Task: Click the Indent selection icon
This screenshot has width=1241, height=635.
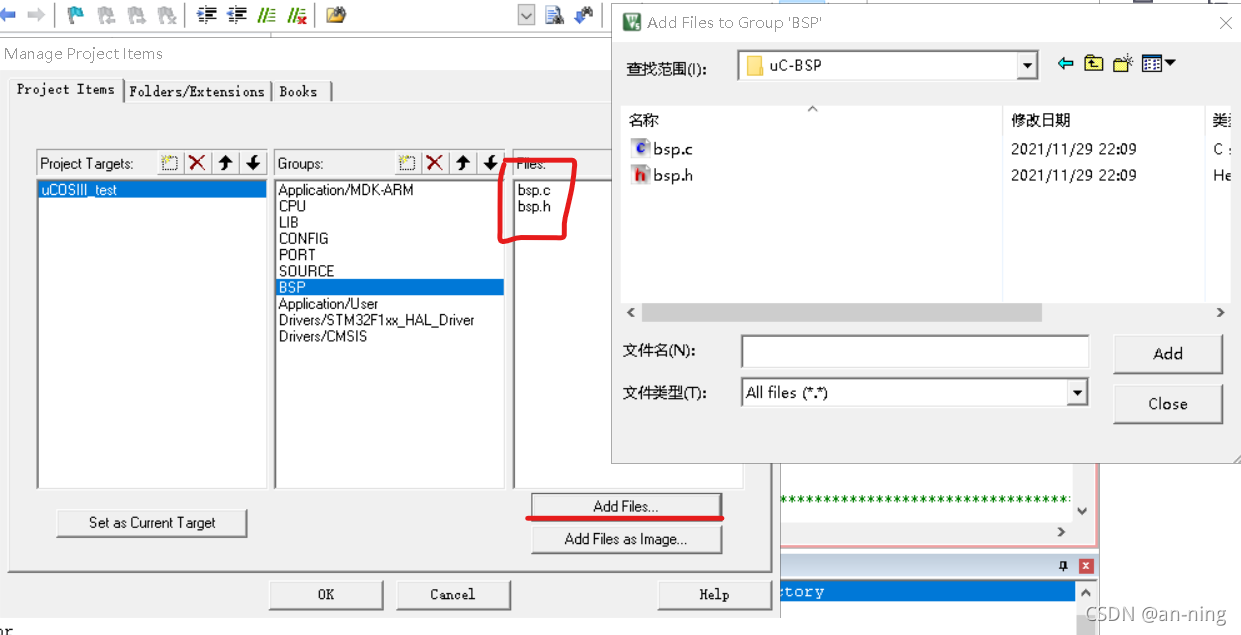Action: 207,15
